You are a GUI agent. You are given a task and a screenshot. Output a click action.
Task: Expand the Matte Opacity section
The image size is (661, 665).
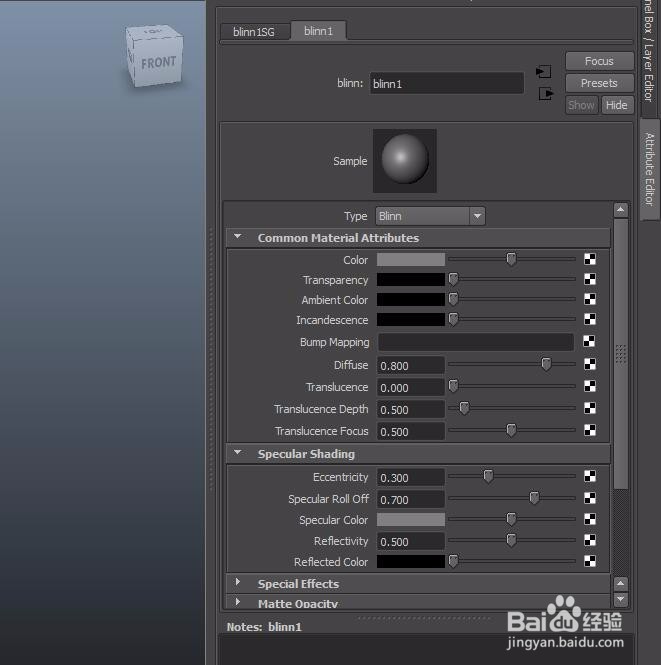click(x=238, y=602)
